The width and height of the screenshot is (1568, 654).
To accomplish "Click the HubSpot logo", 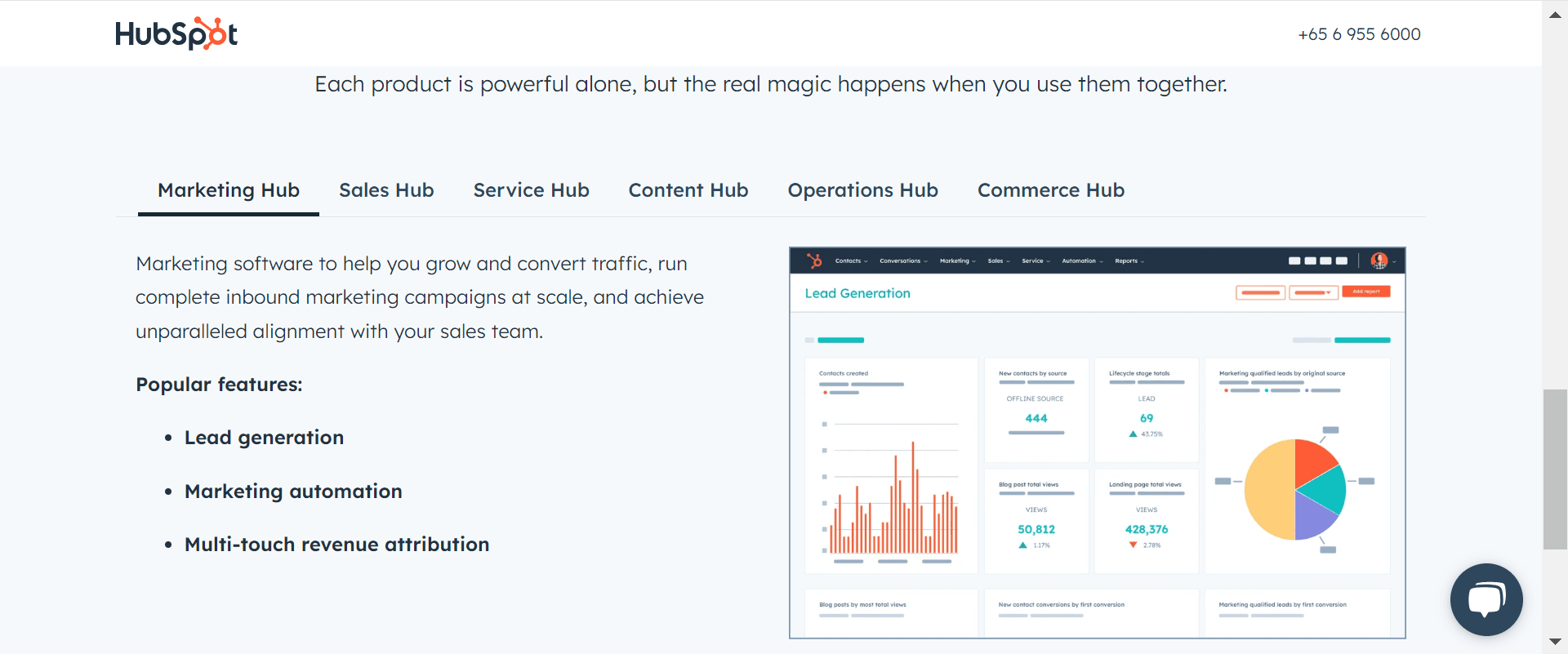I will 176,33.
